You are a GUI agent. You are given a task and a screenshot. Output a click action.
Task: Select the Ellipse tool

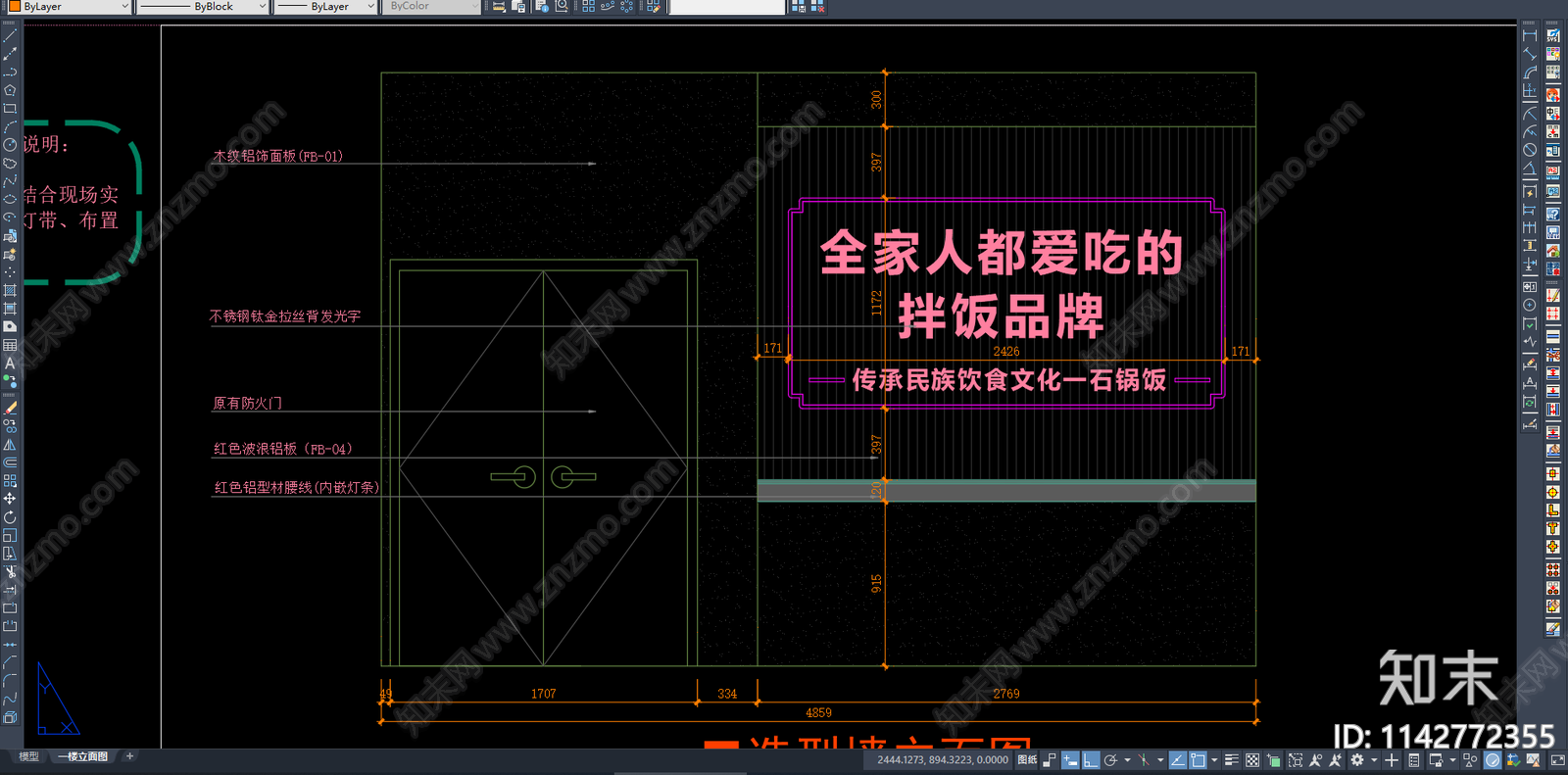tap(10, 199)
